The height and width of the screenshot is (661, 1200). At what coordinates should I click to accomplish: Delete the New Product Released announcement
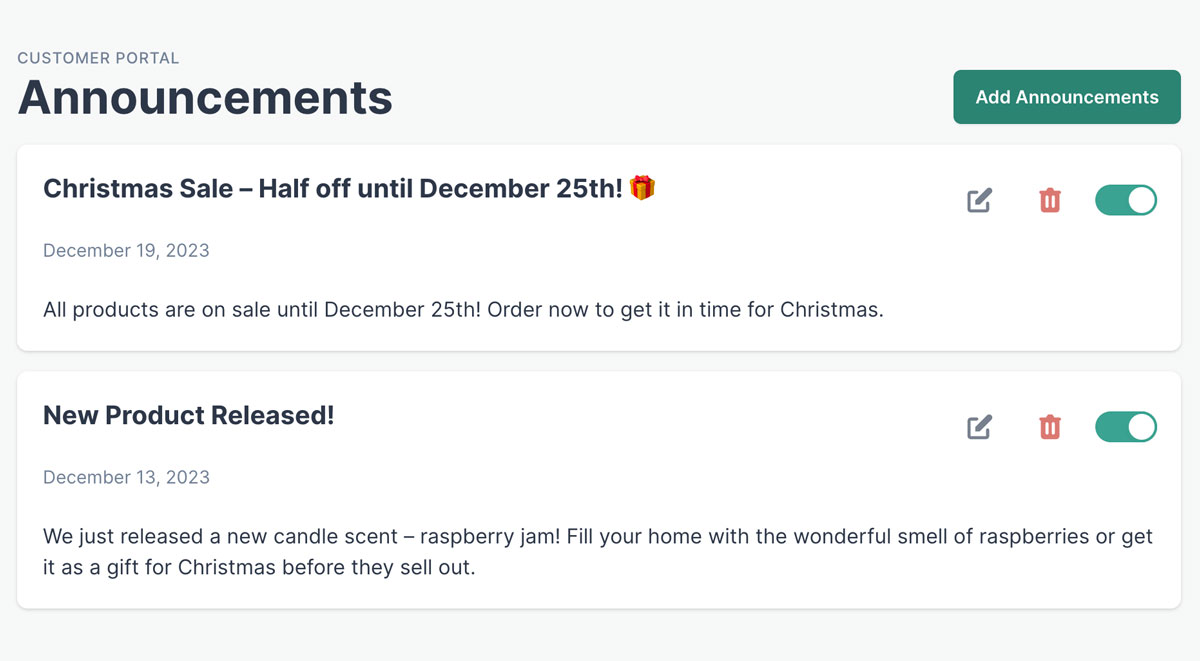coord(1049,427)
